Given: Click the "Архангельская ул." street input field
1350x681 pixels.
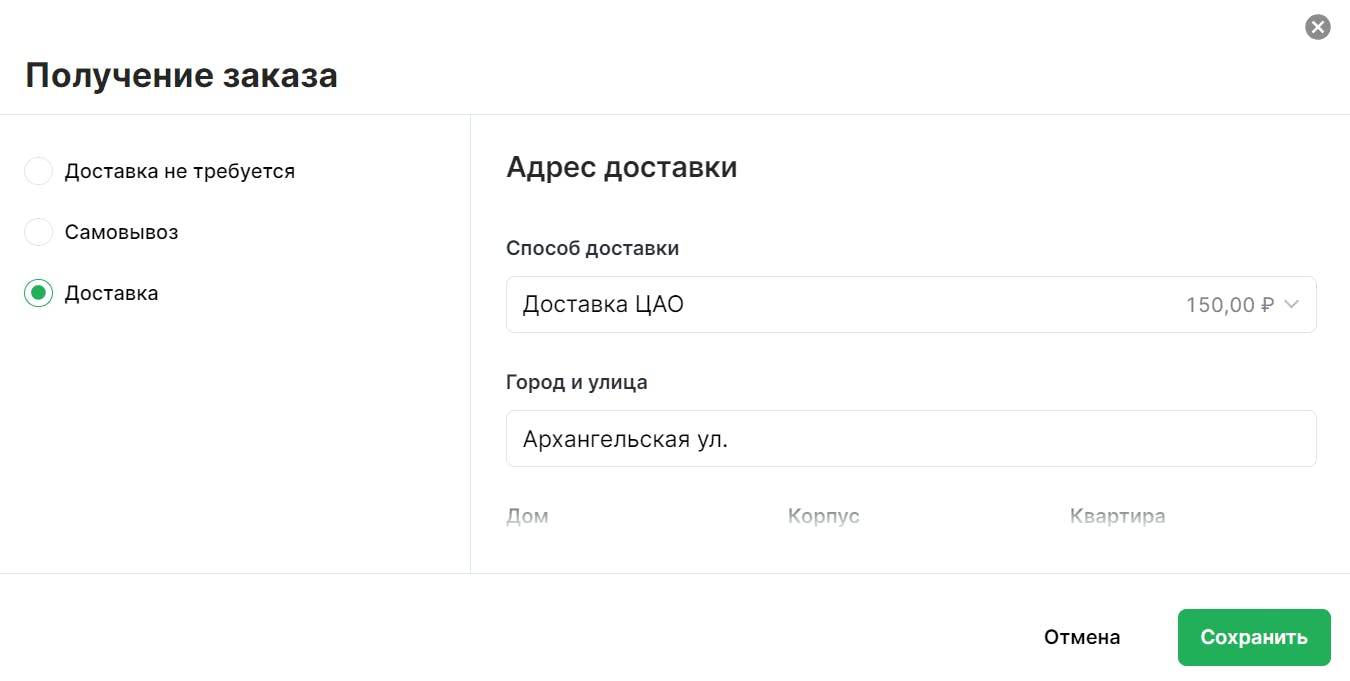Looking at the screenshot, I should click(910, 438).
